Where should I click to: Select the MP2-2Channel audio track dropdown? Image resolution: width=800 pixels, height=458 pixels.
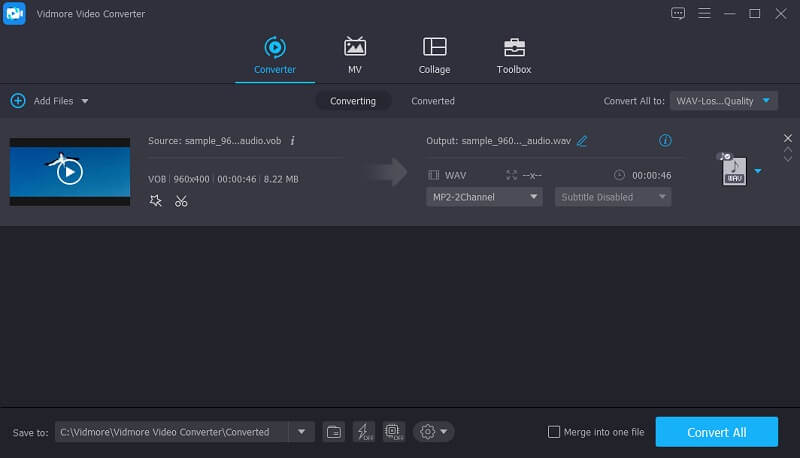coord(484,197)
